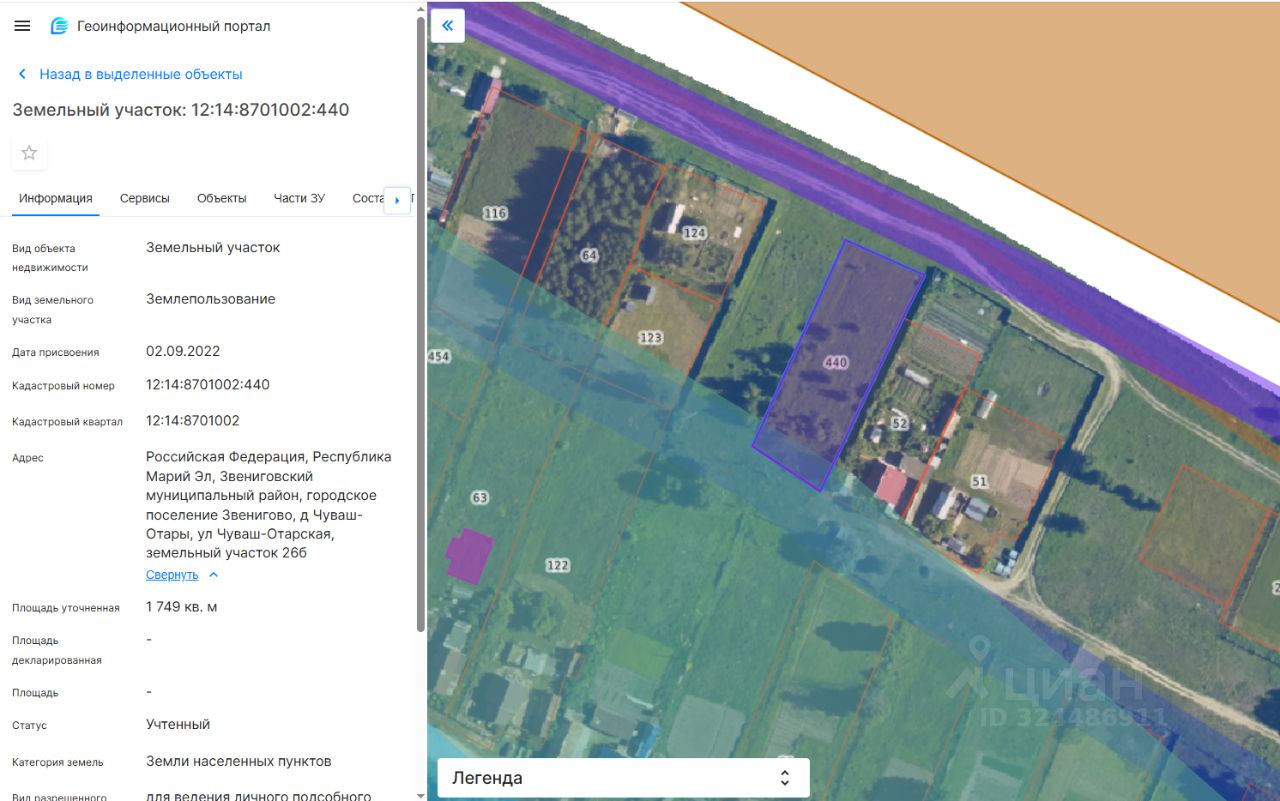Show more tabs with right arrow
The image size is (1280, 801).
click(397, 200)
